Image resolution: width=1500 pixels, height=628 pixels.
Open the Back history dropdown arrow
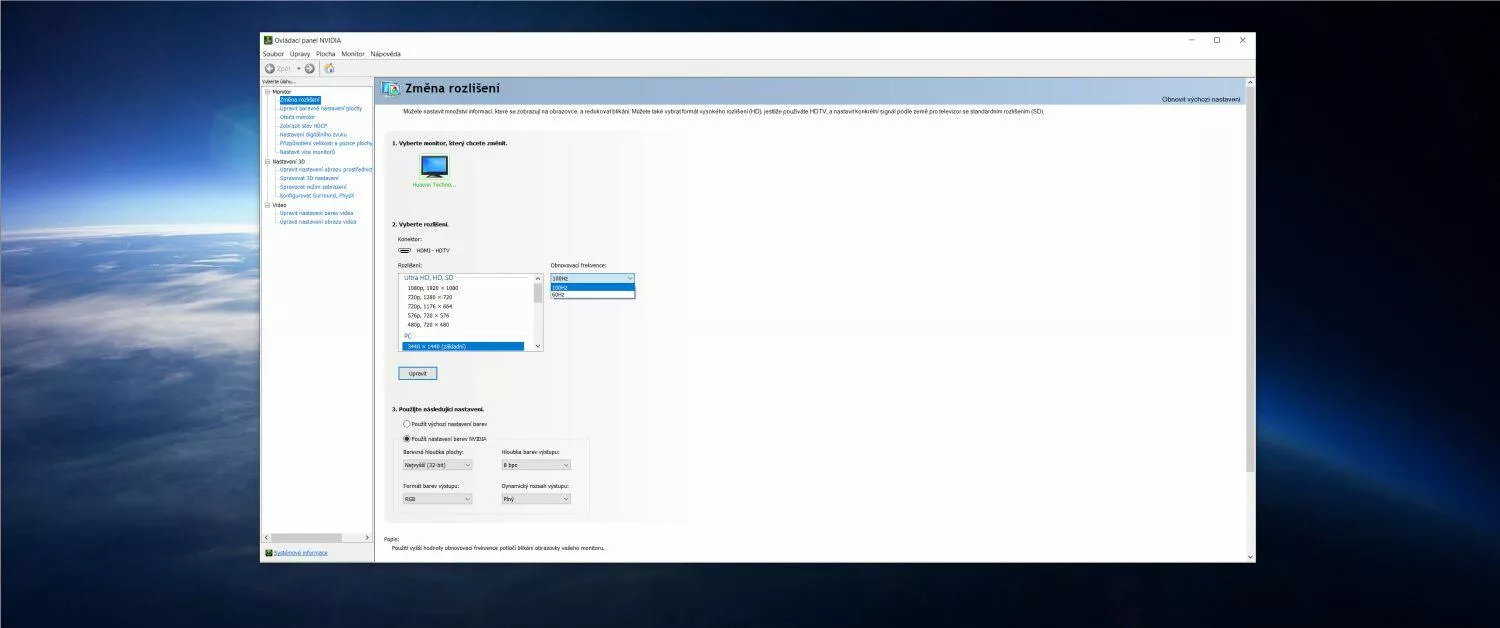click(x=298, y=68)
